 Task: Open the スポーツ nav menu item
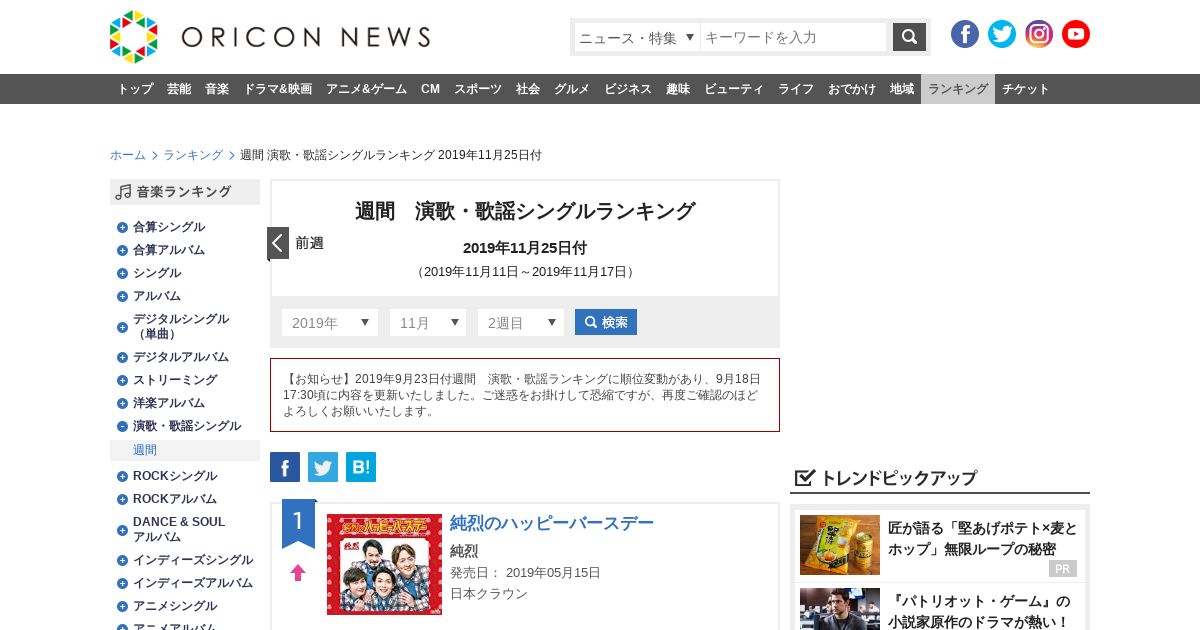(x=478, y=89)
